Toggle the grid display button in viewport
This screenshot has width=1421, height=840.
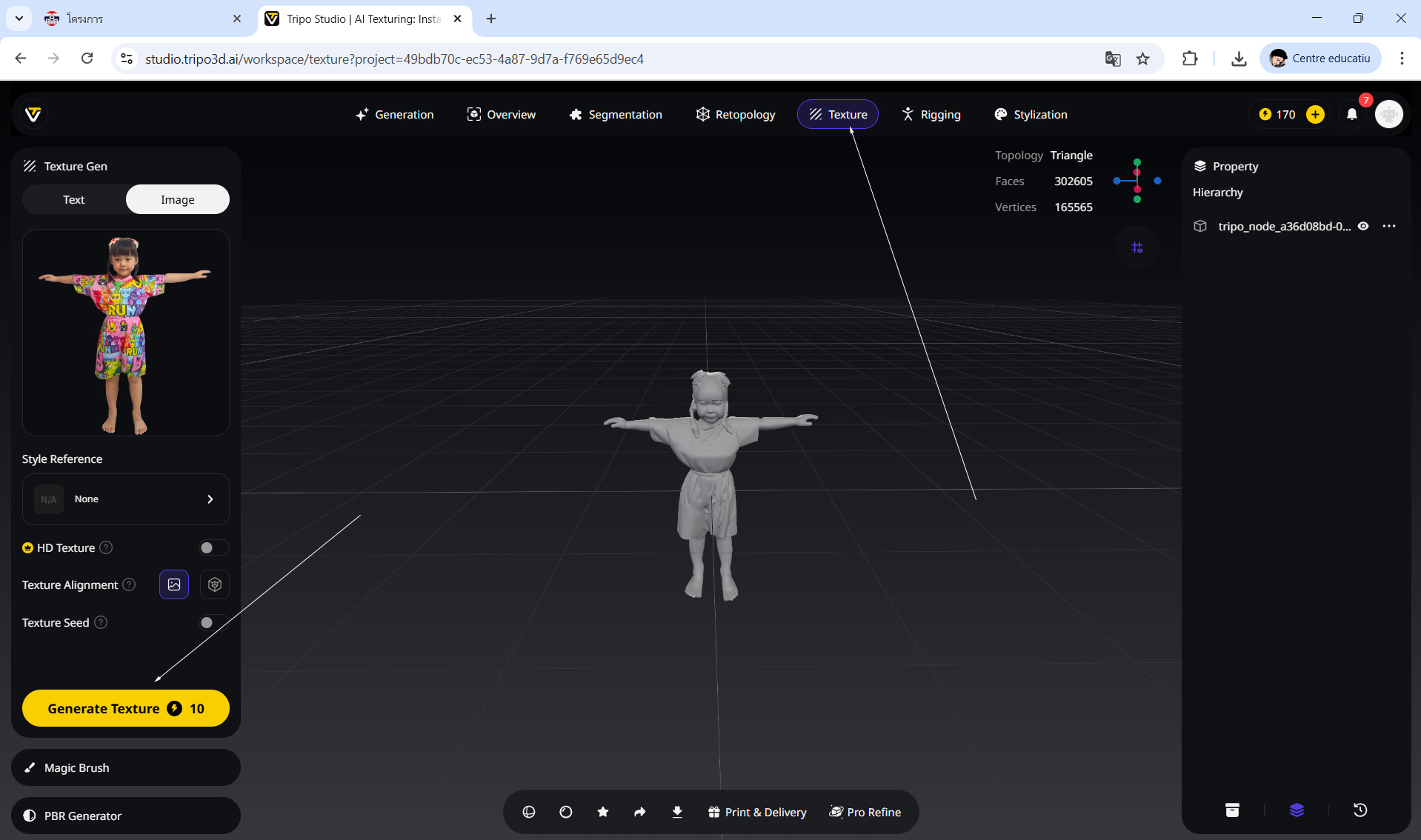point(1137,247)
